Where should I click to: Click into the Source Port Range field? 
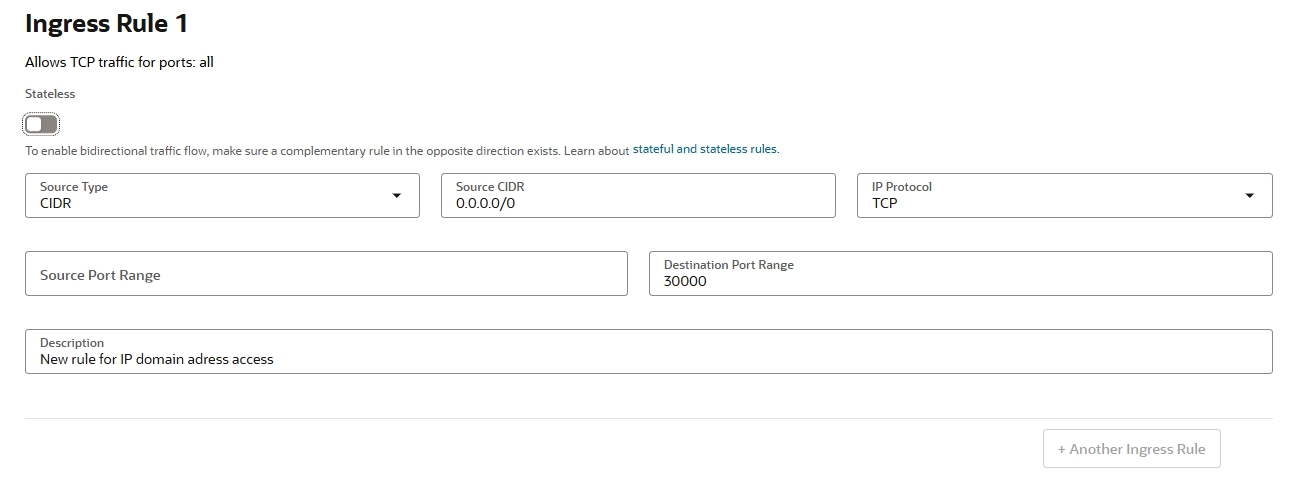pyautogui.click(x=326, y=273)
